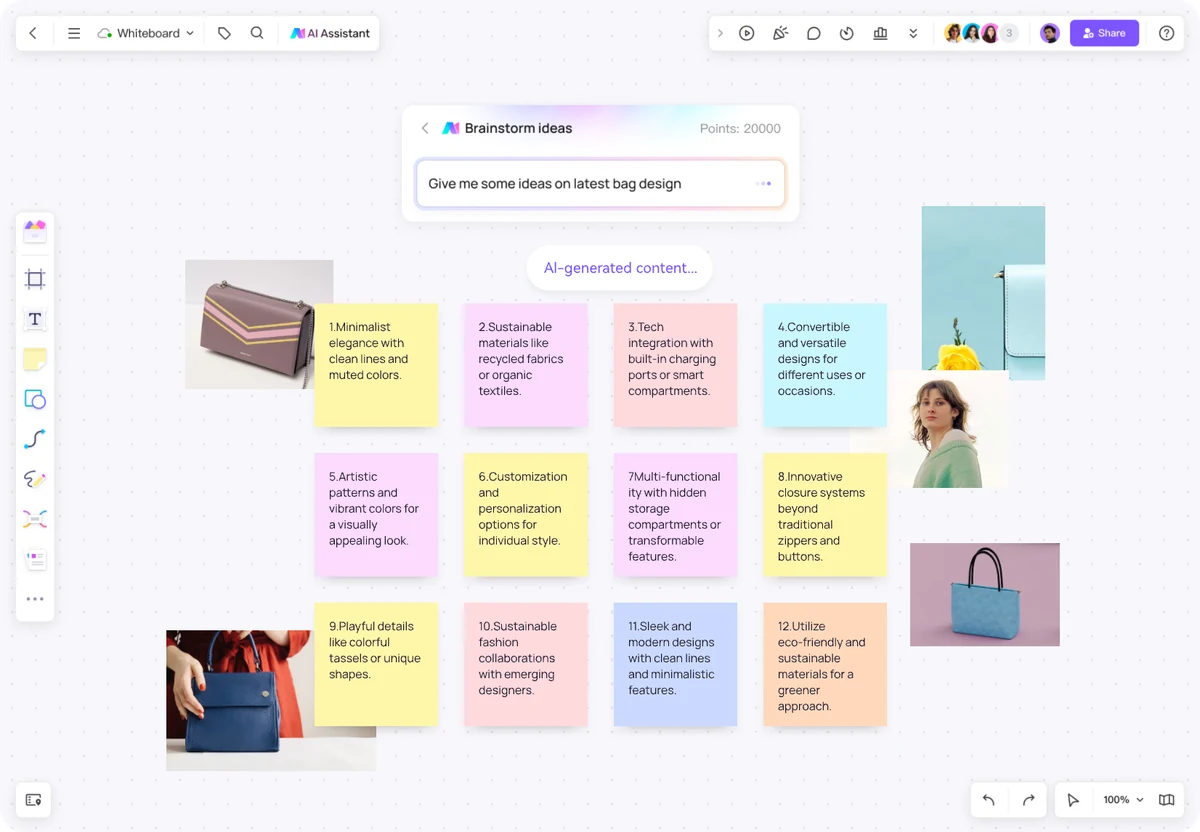
Task: Select the Artistic patterns sticky note
Action: [376, 515]
